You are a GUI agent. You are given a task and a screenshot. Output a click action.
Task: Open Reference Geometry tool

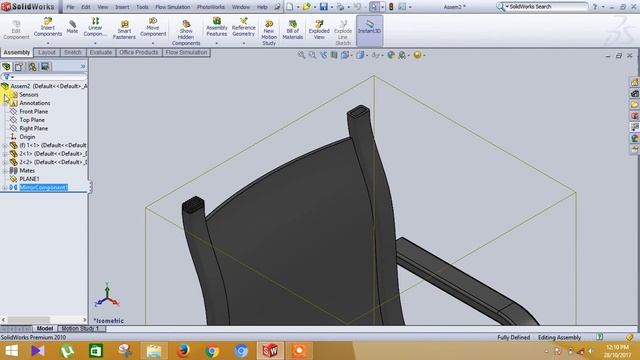(244, 27)
